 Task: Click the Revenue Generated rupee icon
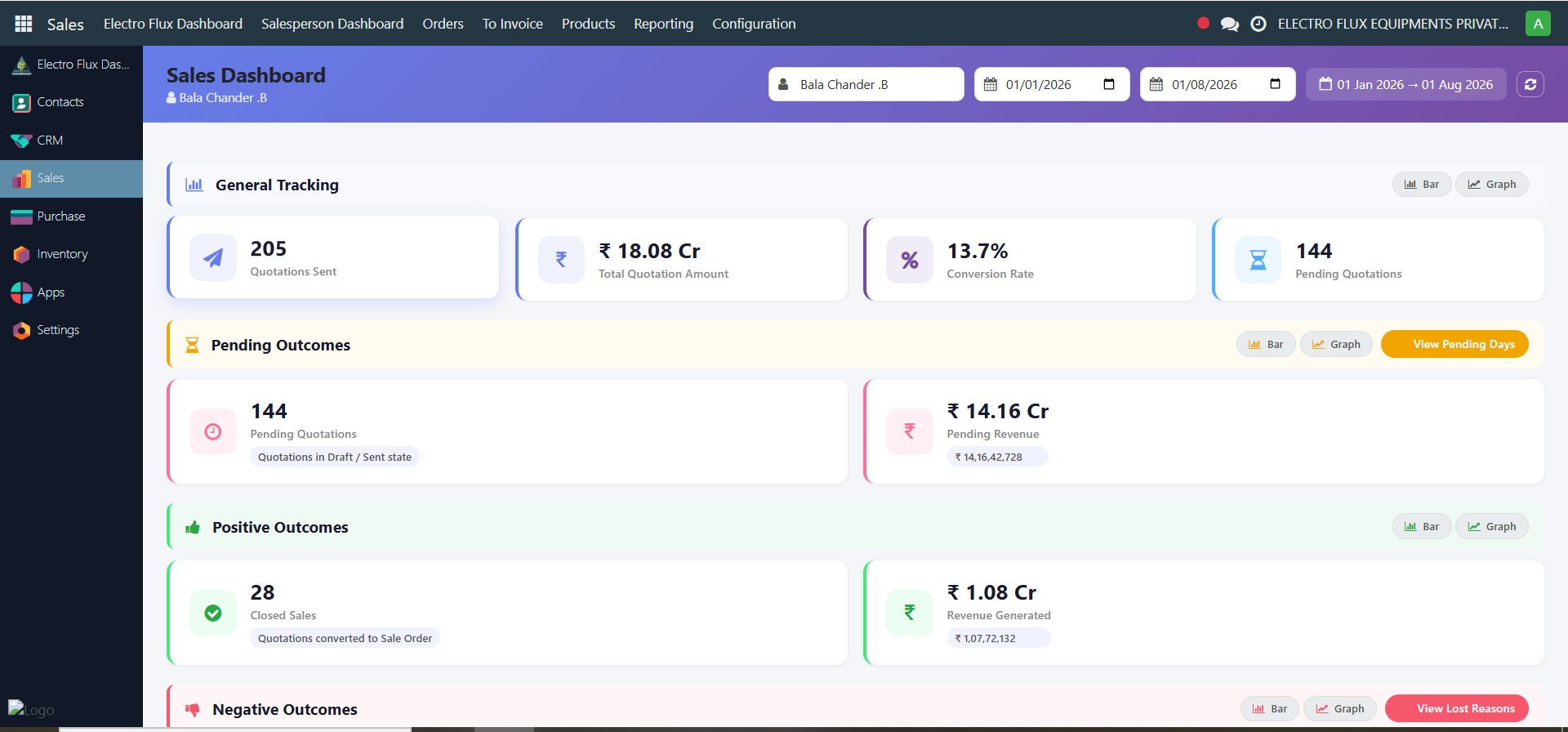[x=910, y=613]
